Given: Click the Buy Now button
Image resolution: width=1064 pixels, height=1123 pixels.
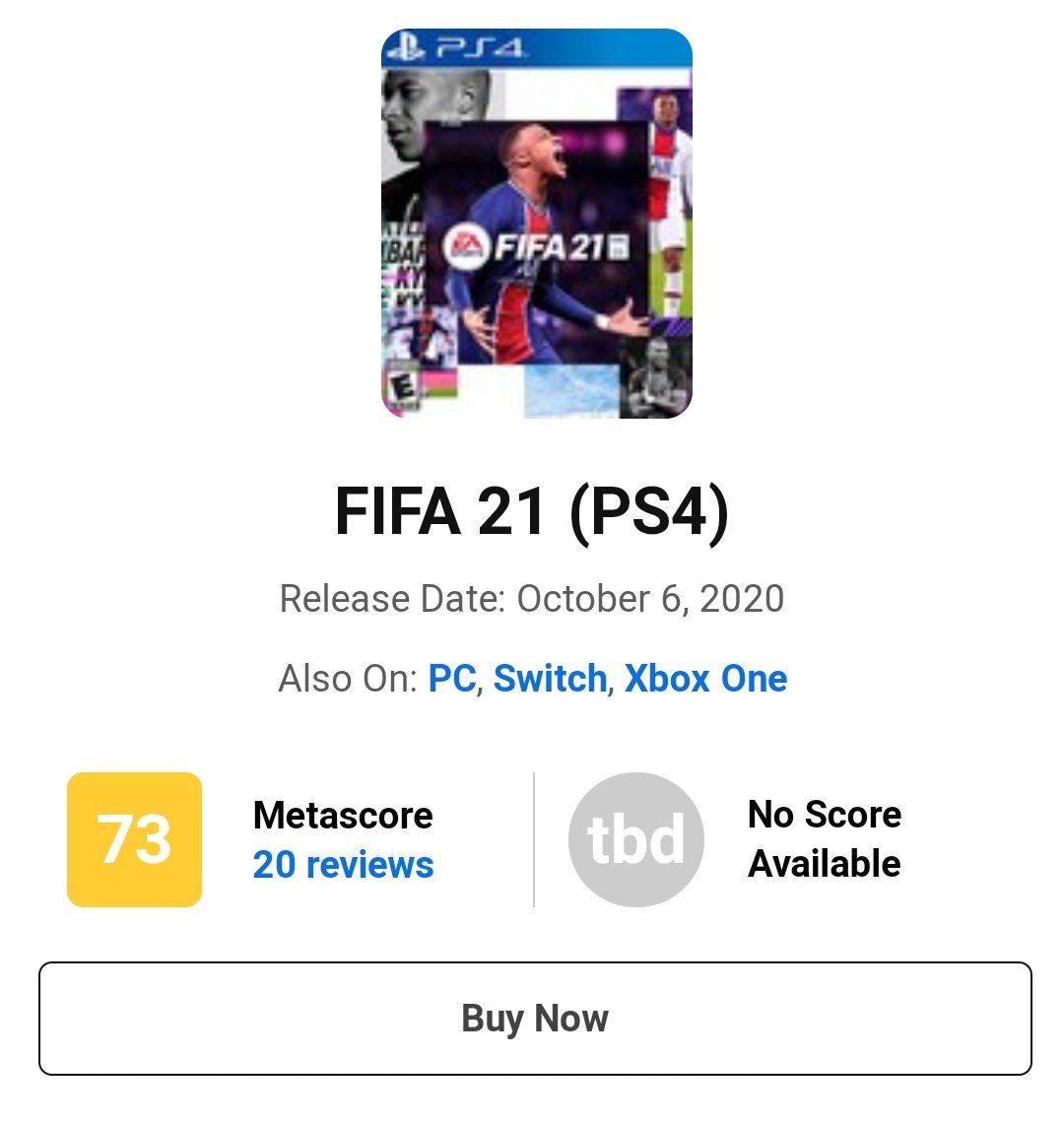Looking at the screenshot, I should pyautogui.click(x=535, y=1019).
